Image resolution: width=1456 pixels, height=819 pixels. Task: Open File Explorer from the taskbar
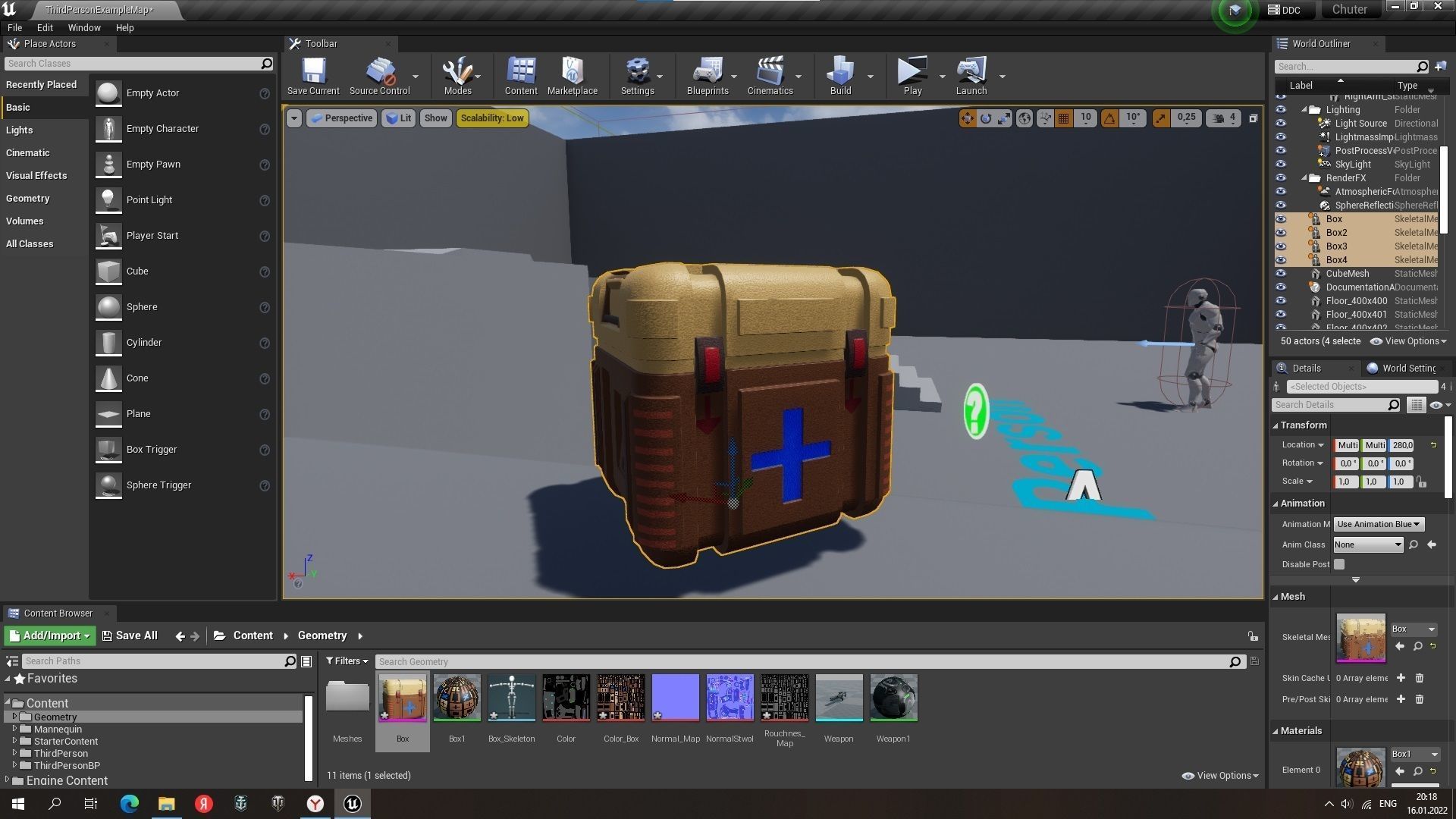166,804
